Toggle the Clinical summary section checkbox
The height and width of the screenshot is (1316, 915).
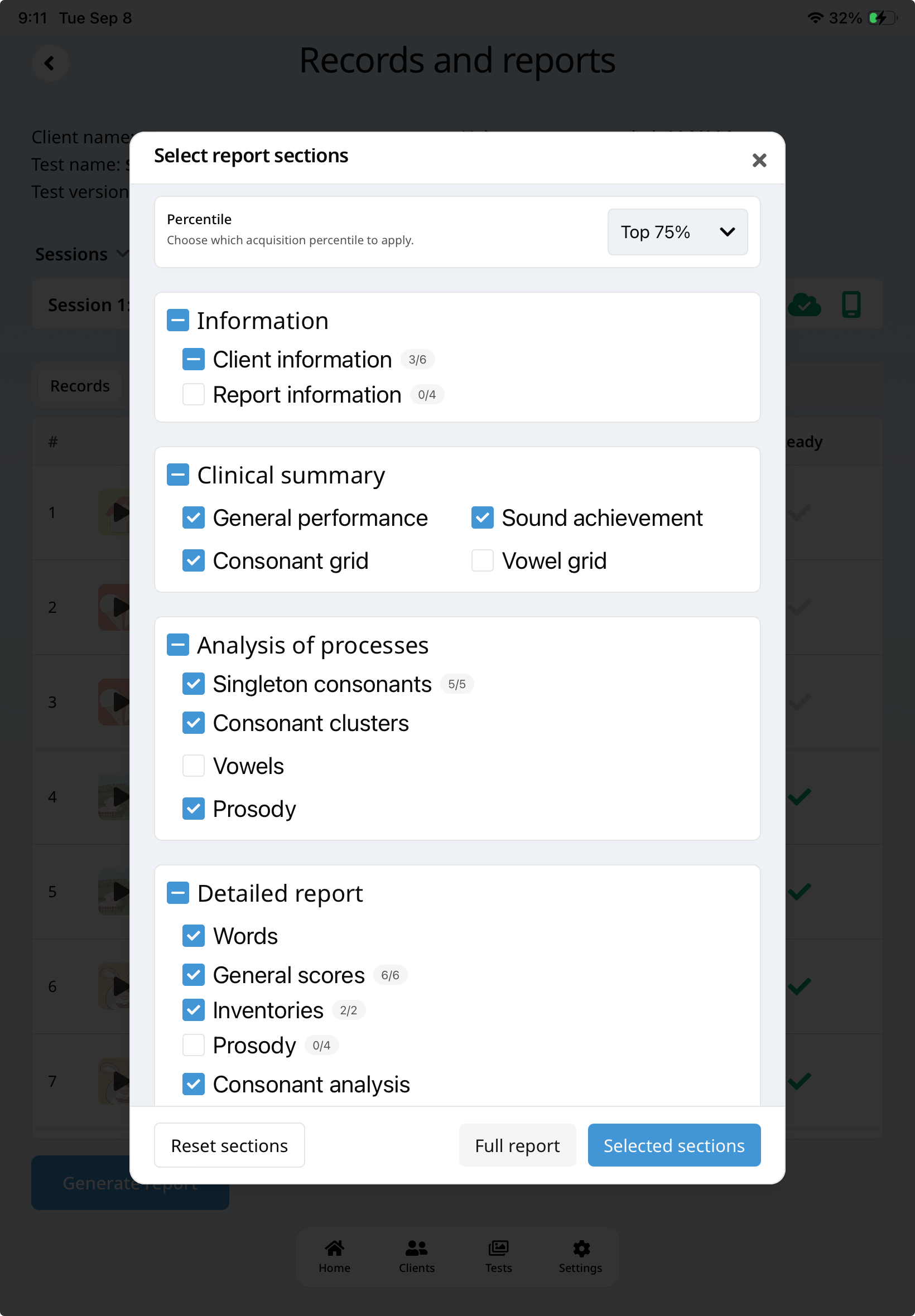[x=178, y=475]
